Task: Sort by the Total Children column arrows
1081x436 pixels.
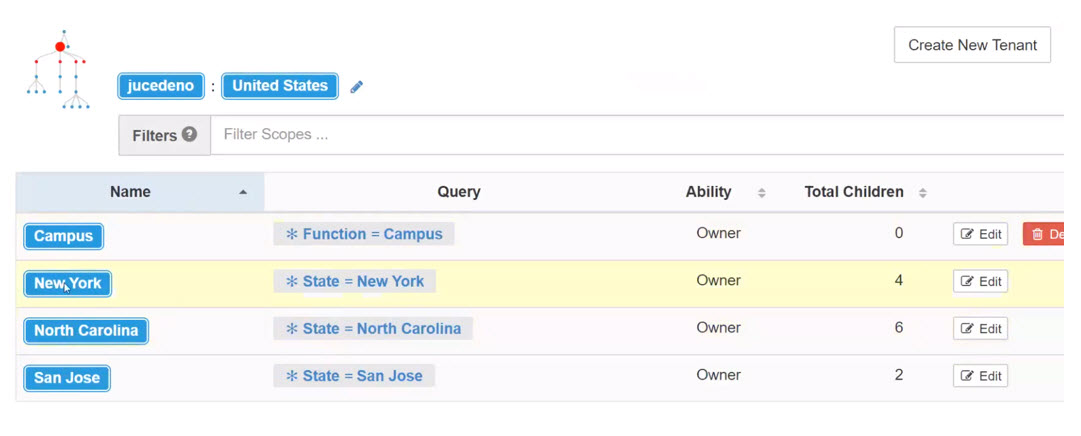Action: click(x=922, y=193)
